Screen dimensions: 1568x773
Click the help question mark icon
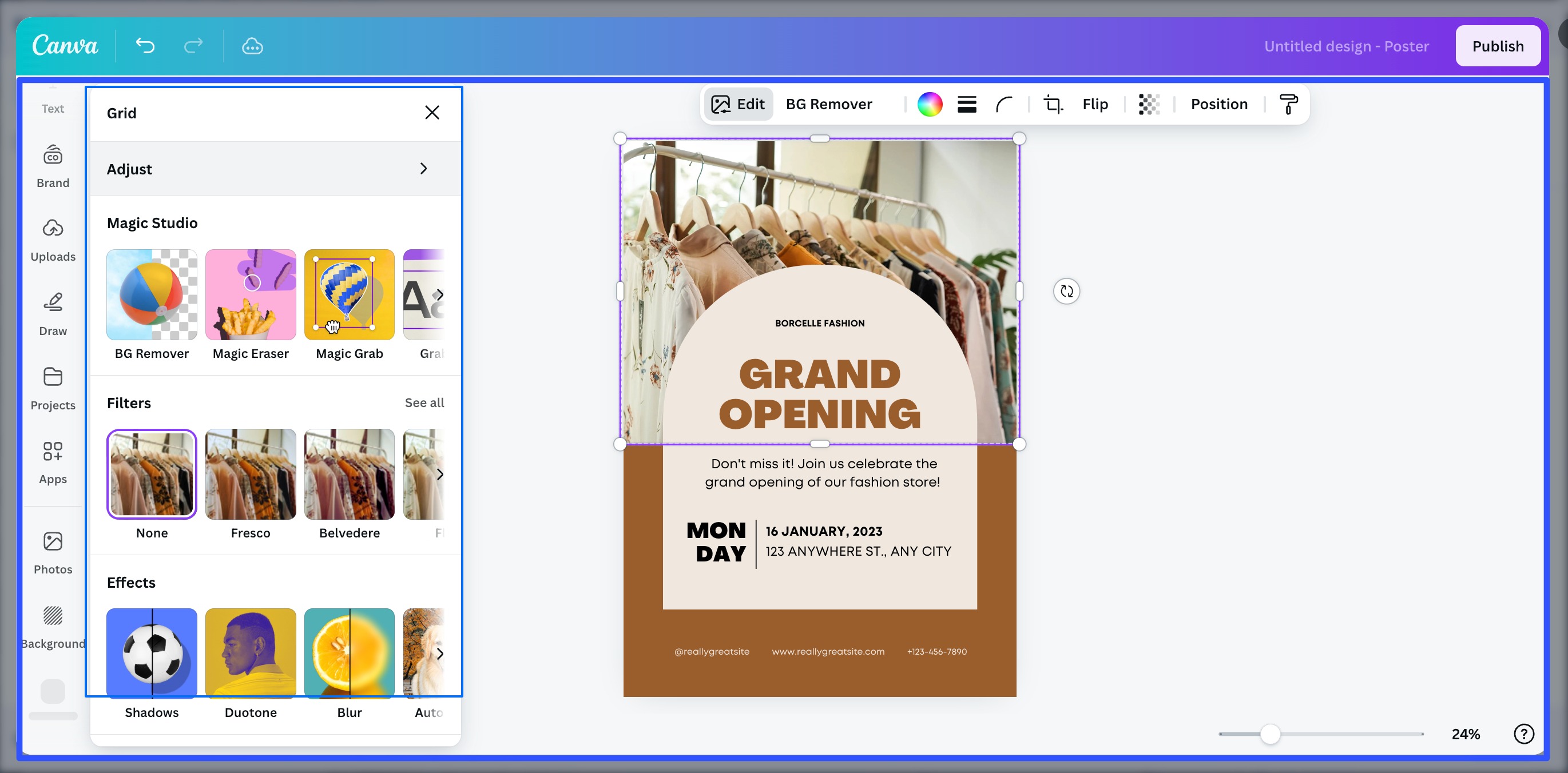click(x=1524, y=734)
